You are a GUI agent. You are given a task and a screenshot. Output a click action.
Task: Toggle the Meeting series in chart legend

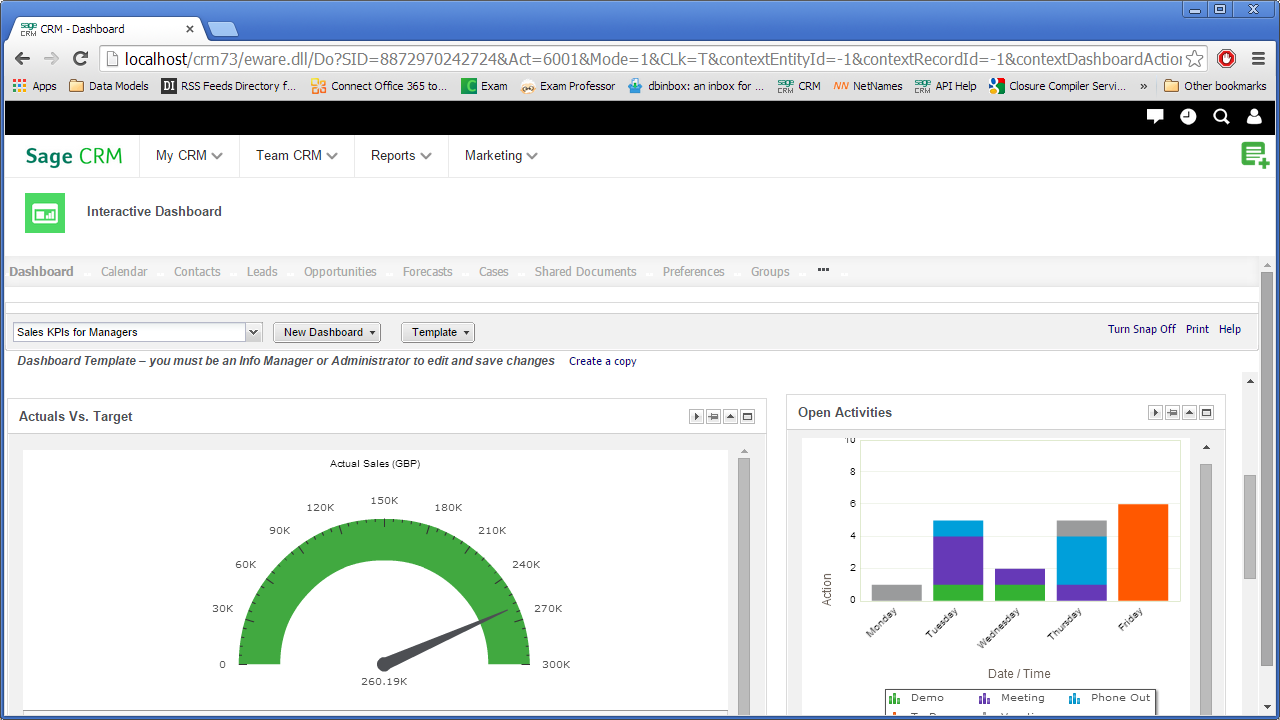(1012, 698)
